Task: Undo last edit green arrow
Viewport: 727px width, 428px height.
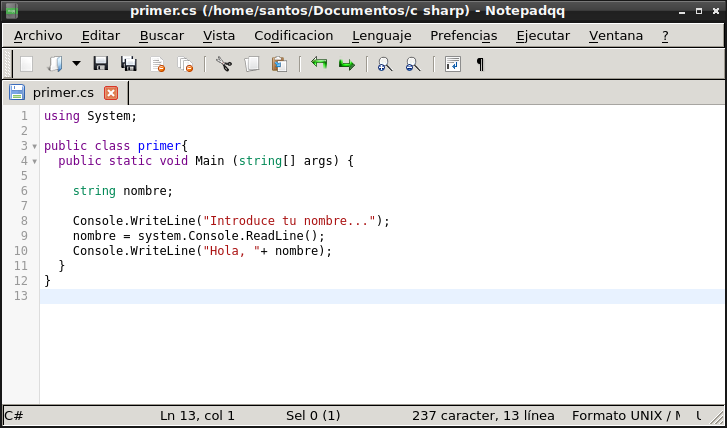Action: [x=319, y=63]
